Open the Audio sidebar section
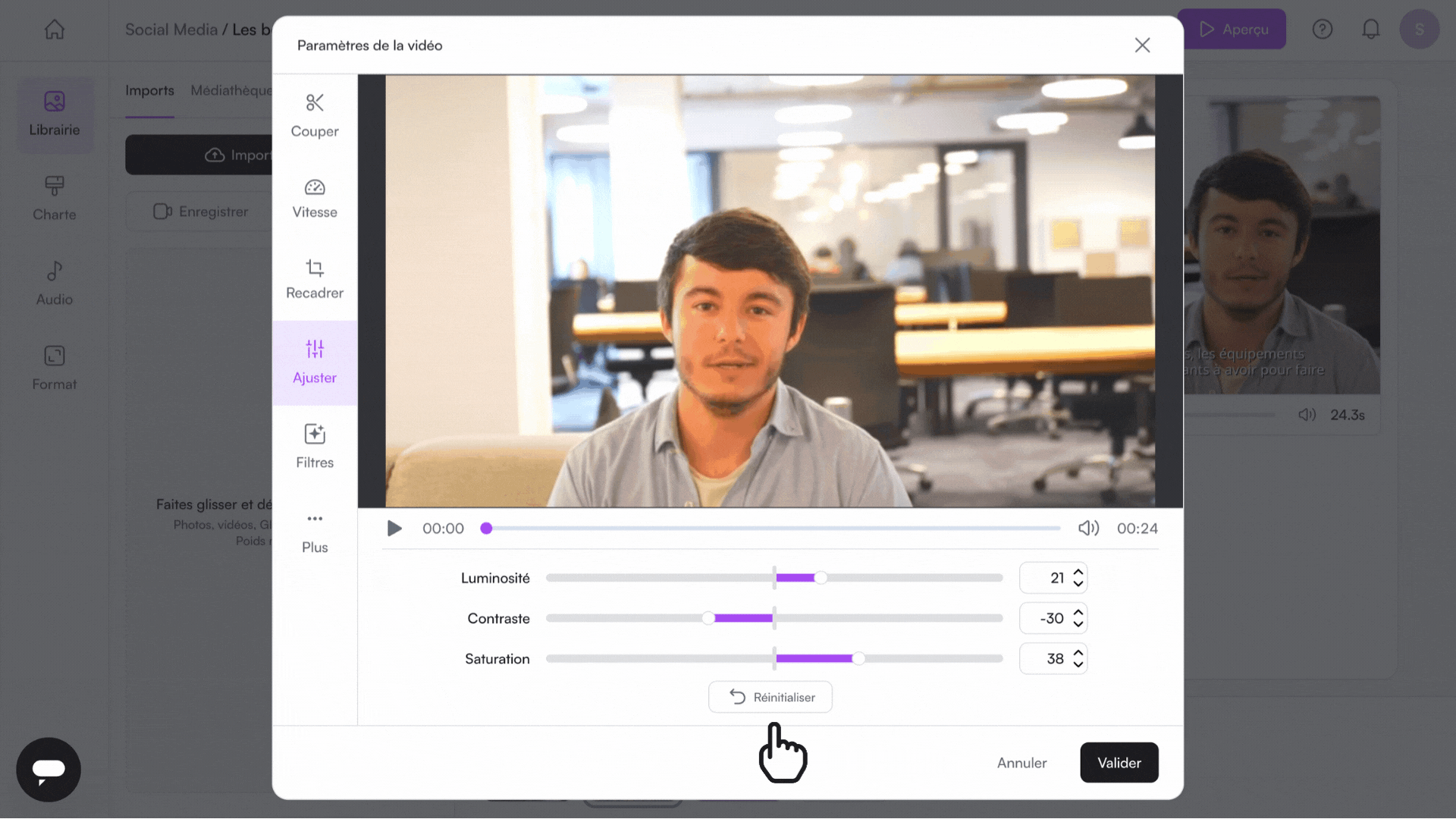 (55, 284)
